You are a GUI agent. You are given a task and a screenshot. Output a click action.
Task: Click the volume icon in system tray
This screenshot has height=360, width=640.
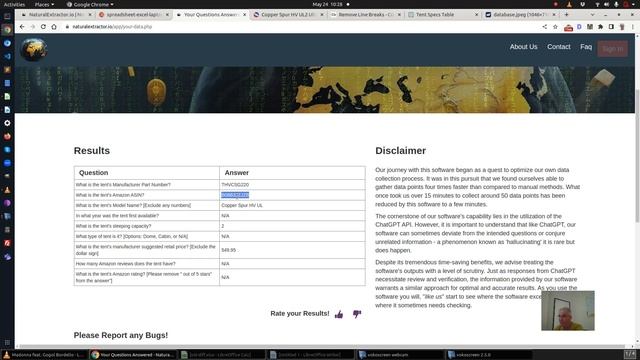coord(607,4)
